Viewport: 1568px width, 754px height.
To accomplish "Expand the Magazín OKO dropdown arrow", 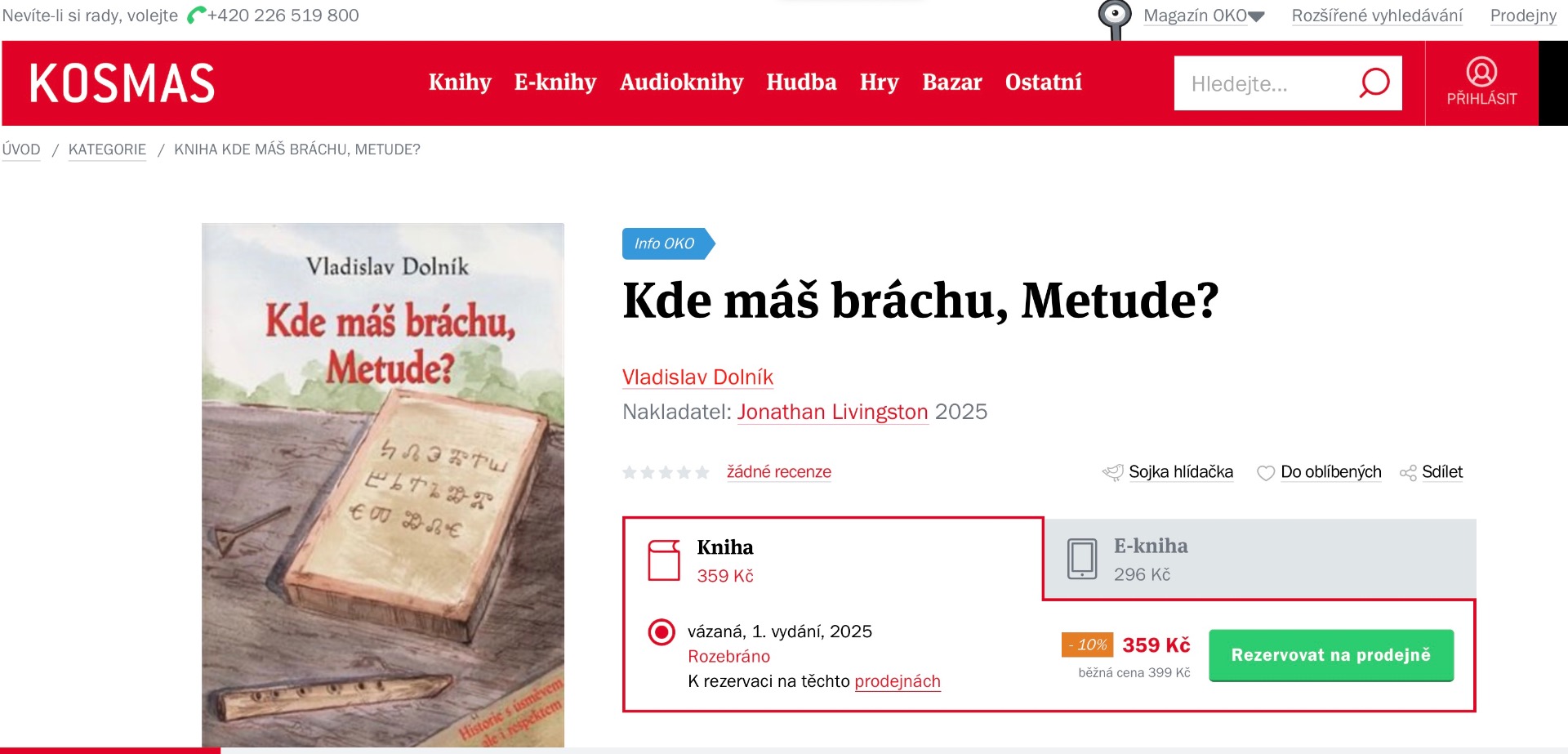I will click(1257, 16).
